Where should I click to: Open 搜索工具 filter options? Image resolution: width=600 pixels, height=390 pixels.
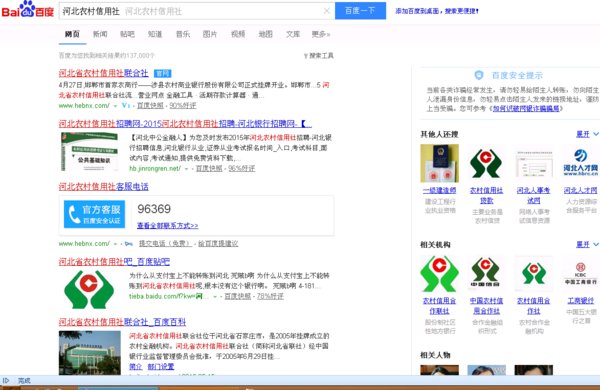pyautogui.click(x=319, y=56)
